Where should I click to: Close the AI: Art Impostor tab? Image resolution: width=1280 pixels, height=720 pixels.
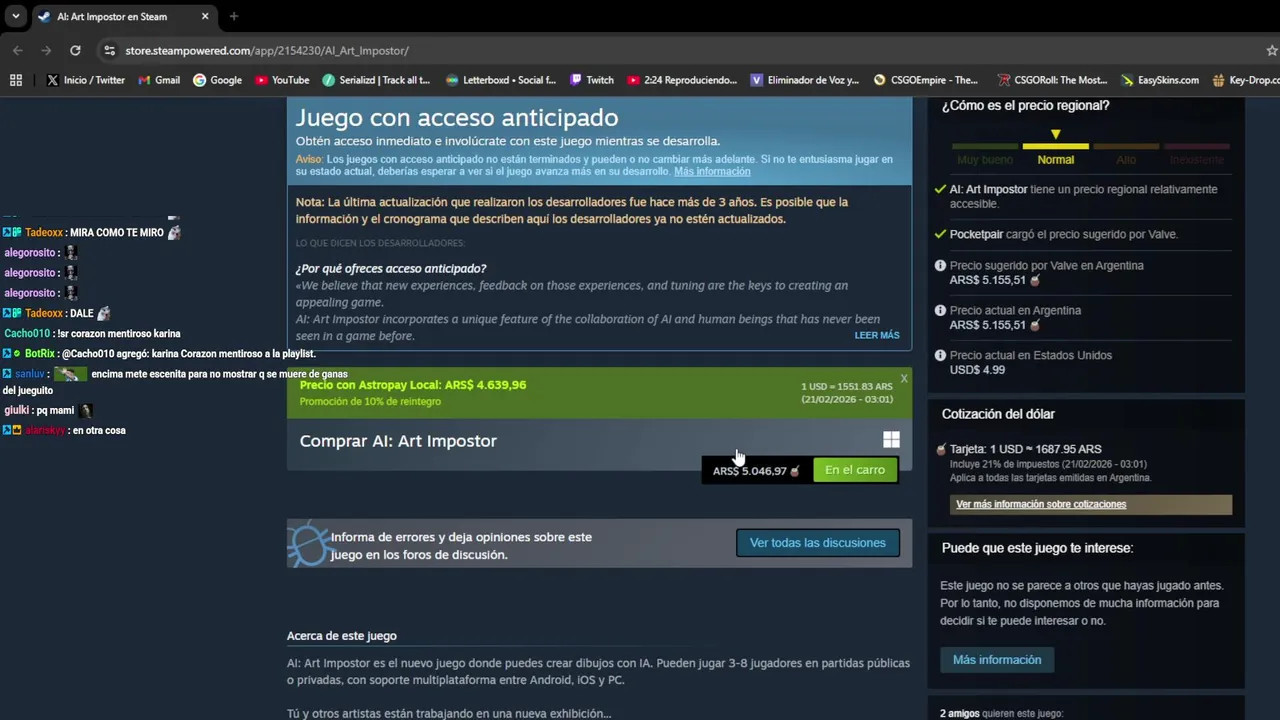pos(205,16)
